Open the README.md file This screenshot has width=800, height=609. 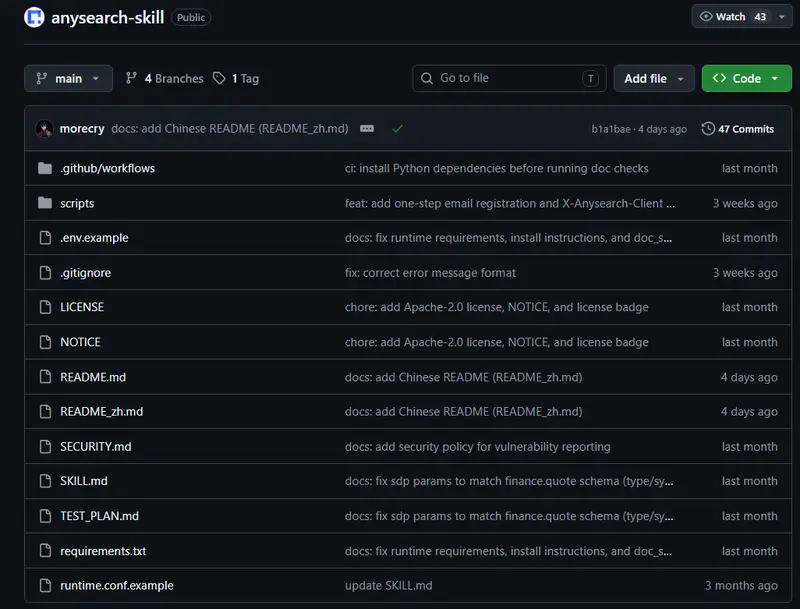[x=93, y=377]
